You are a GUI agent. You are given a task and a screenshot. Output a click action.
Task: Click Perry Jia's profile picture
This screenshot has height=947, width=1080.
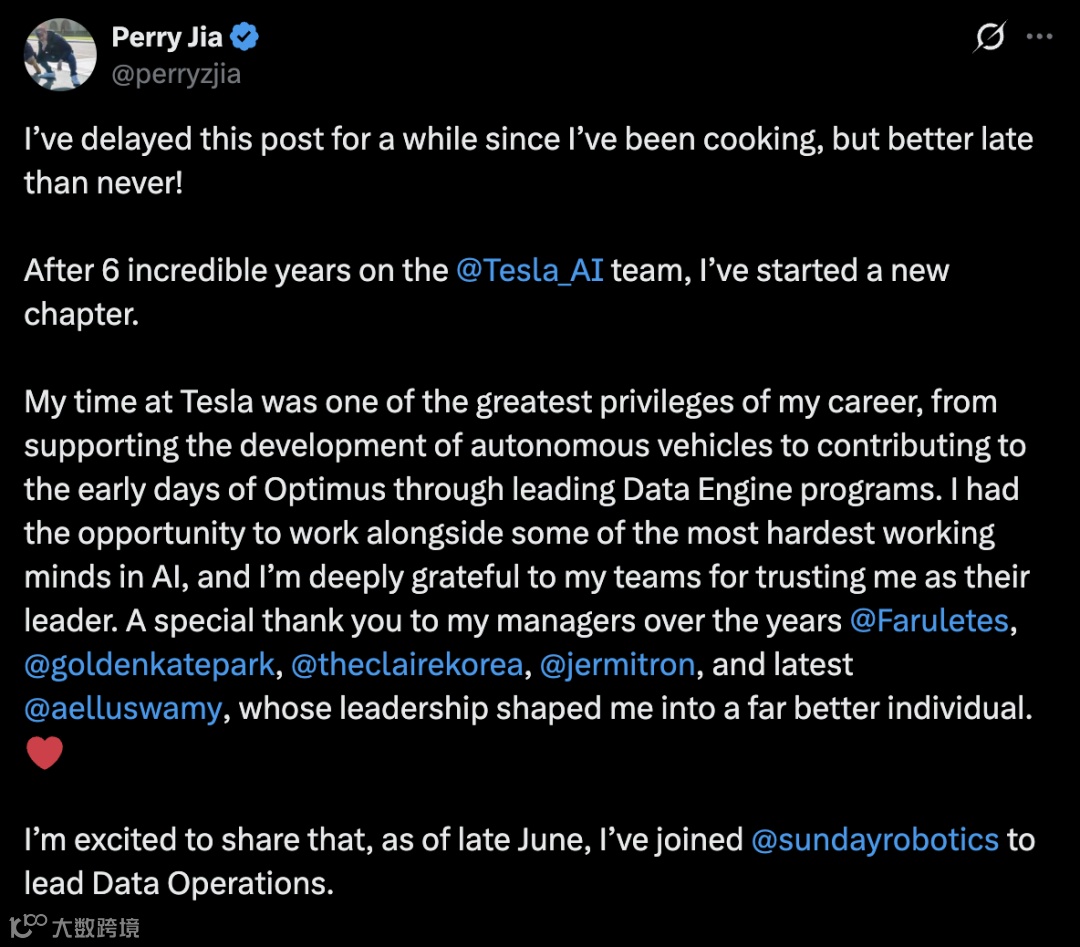coord(60,55)
